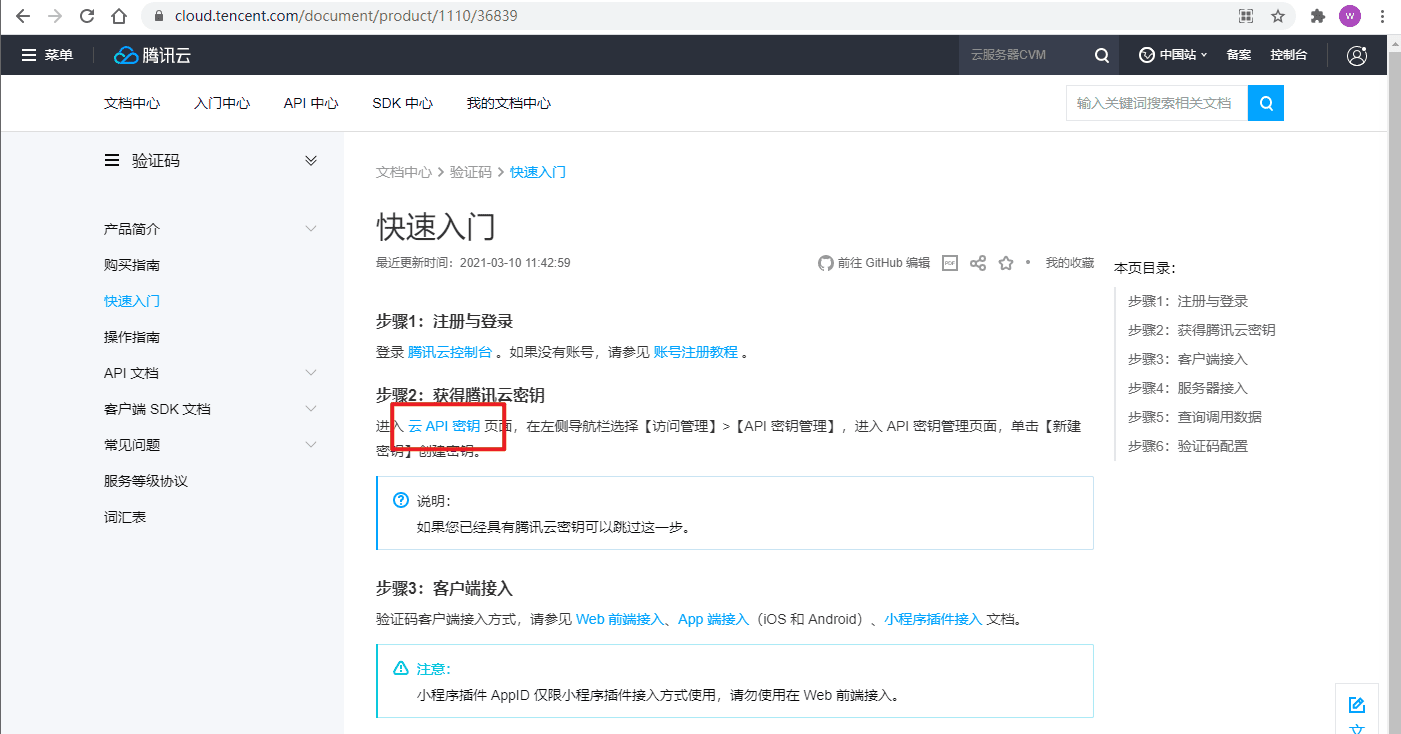Focus the 输入关键词搜索相关文档 search box
The height and width of the screenshot is (734, 1401).
click(1157, 103)
